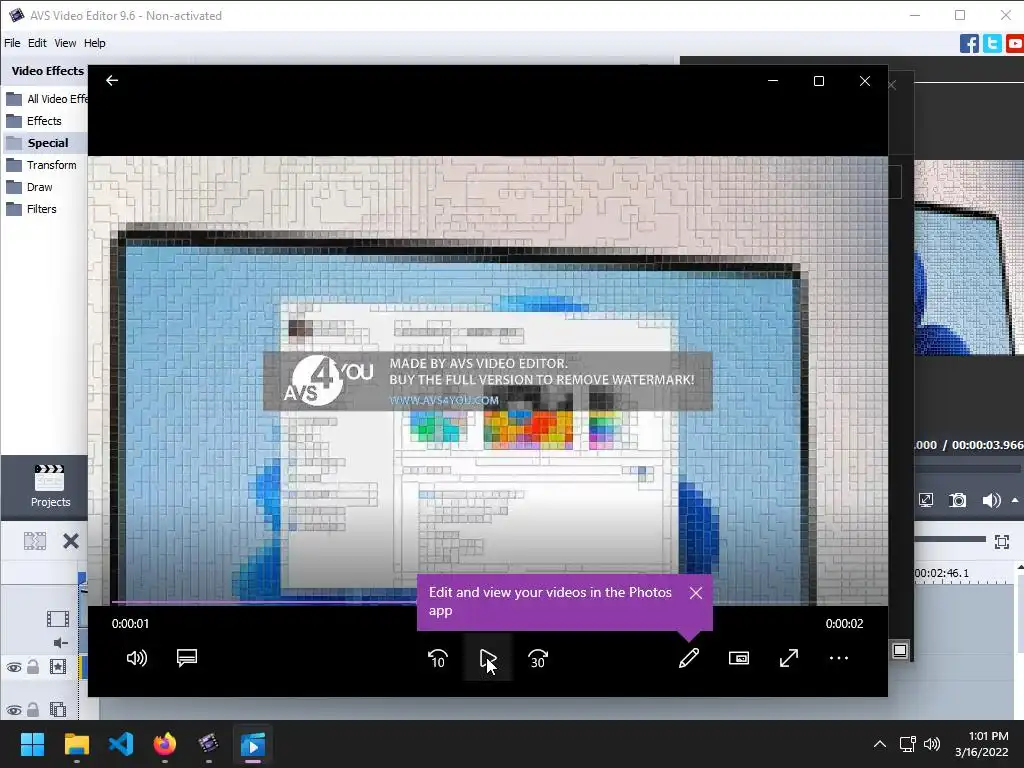Select the Draw effects folder
Screen dimensions: 1024x768
(29, 187)
